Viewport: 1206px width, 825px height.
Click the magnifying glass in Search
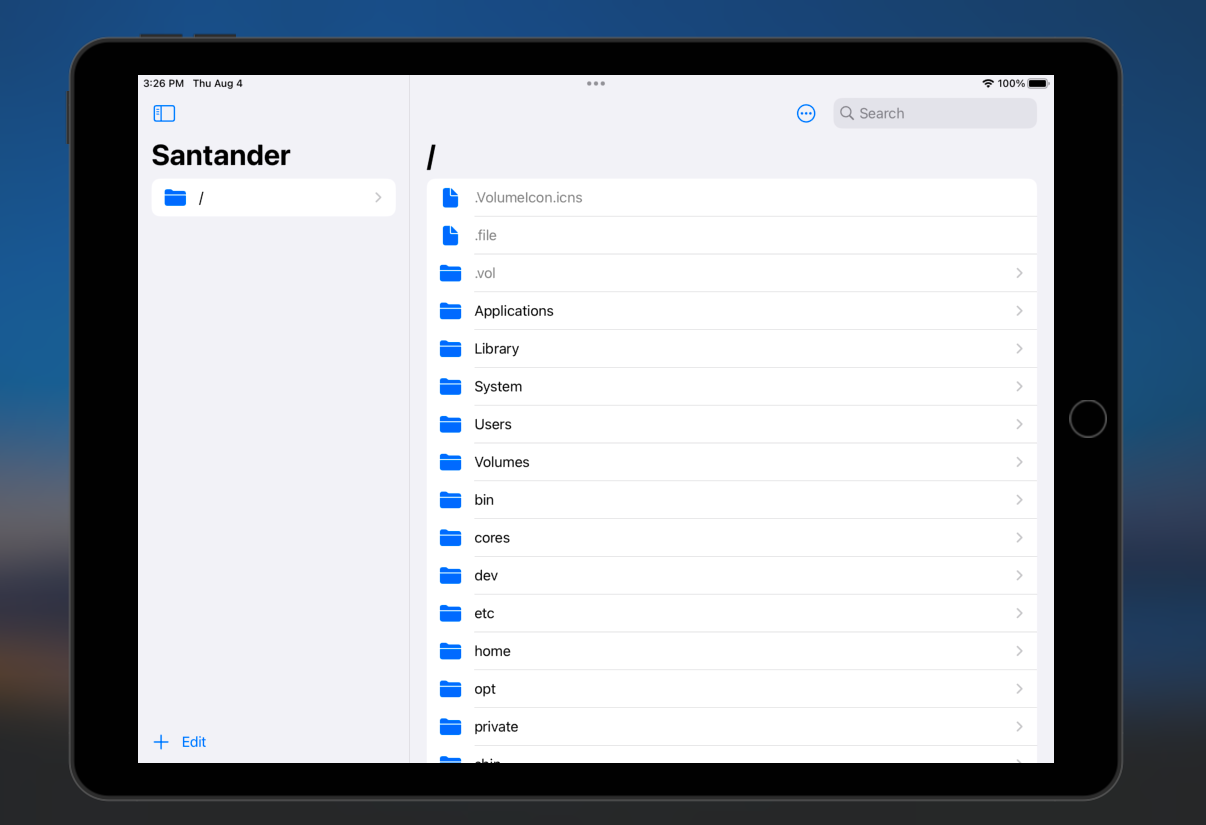tap(847, 113)
